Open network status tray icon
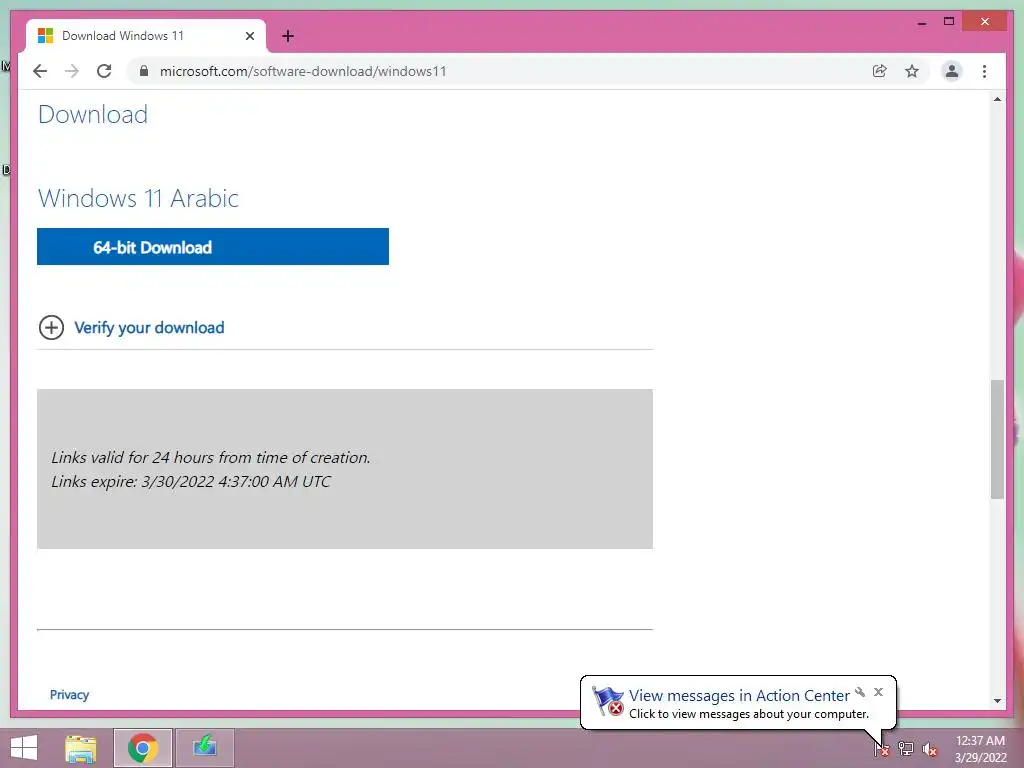 906,749
